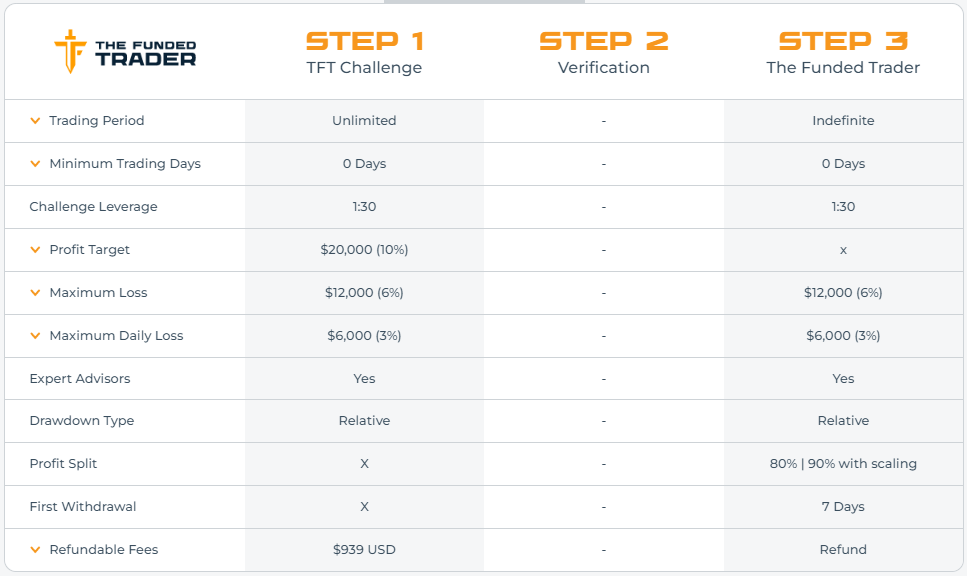Expand the Trading Period row chevron
The width and height of the screenshot is (967, 576).
click(x=35, y=121)
